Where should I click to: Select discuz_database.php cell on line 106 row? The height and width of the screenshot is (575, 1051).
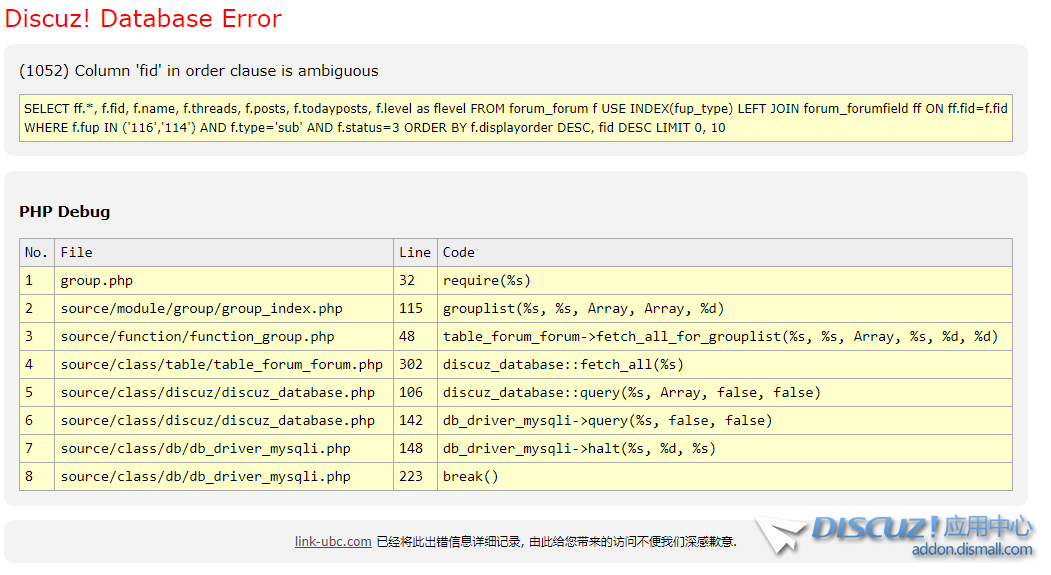tap(224, 393)
